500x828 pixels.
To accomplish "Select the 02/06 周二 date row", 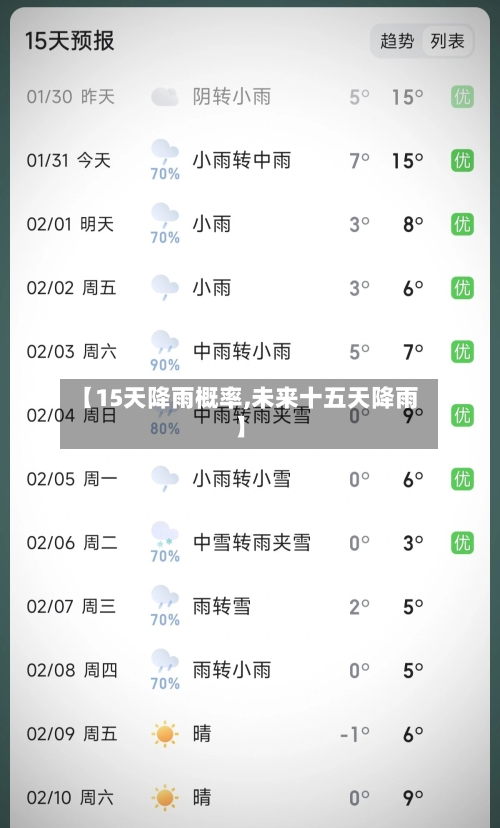I will point(250,543).
